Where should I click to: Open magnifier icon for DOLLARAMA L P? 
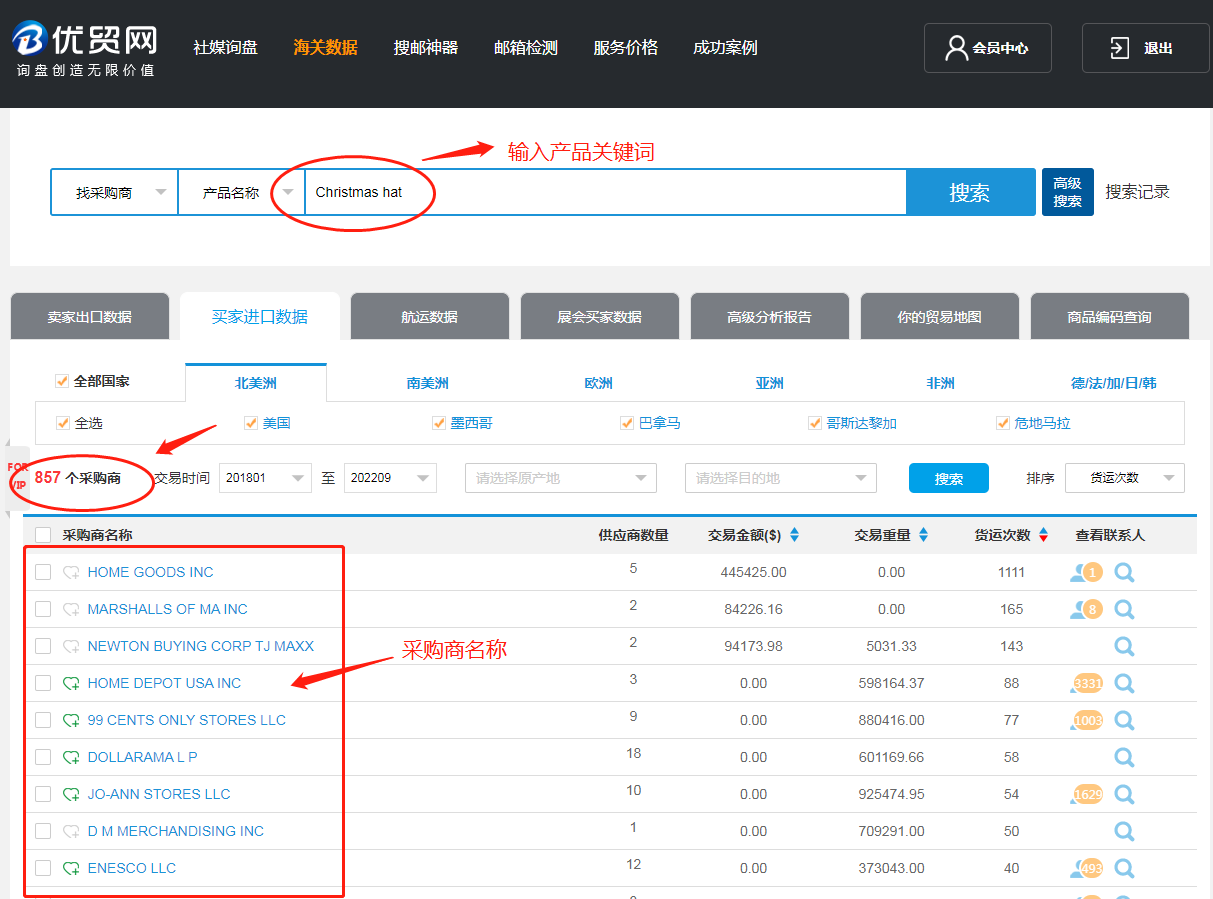pyautogui.click(x=1124, y=757)
